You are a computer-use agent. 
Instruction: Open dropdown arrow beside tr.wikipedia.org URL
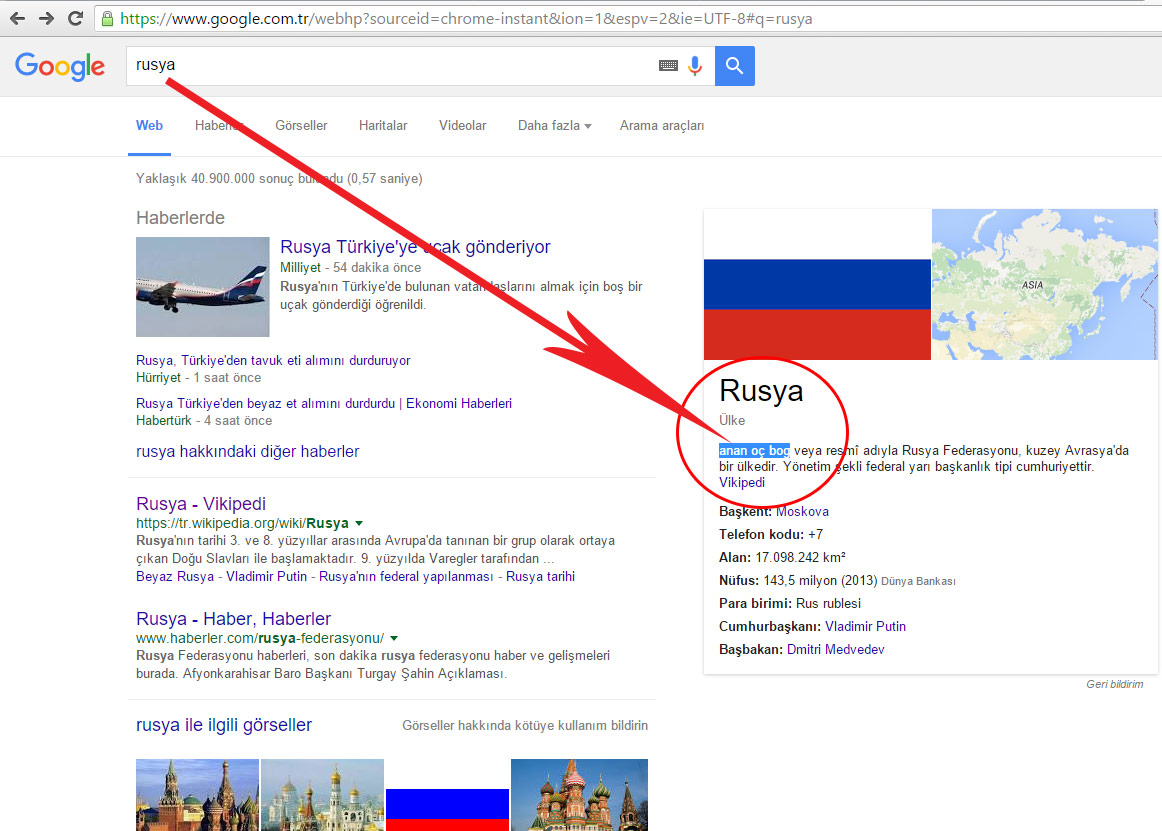359,523
